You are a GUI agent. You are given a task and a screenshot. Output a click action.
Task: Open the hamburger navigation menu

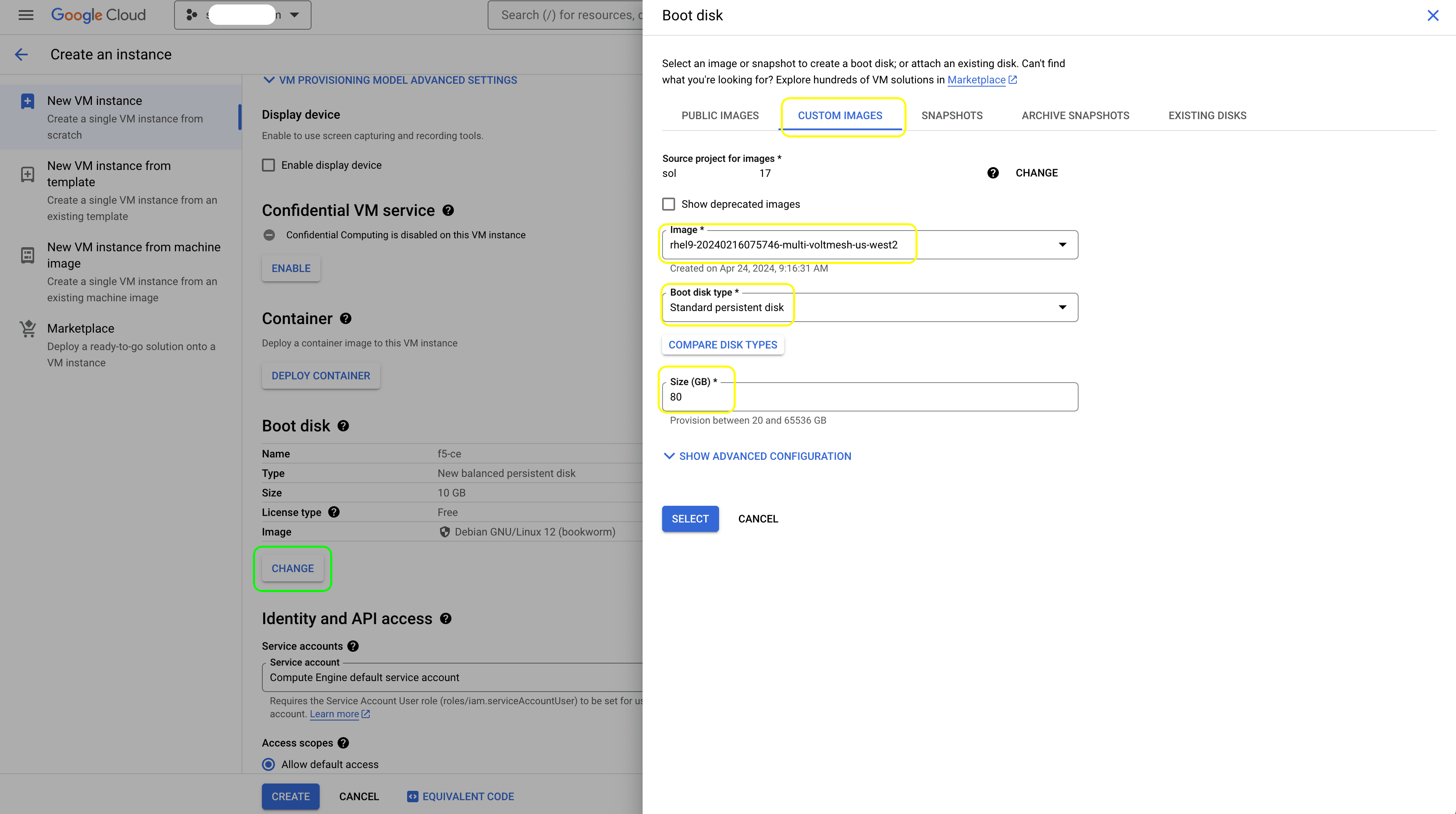(26, 15)
